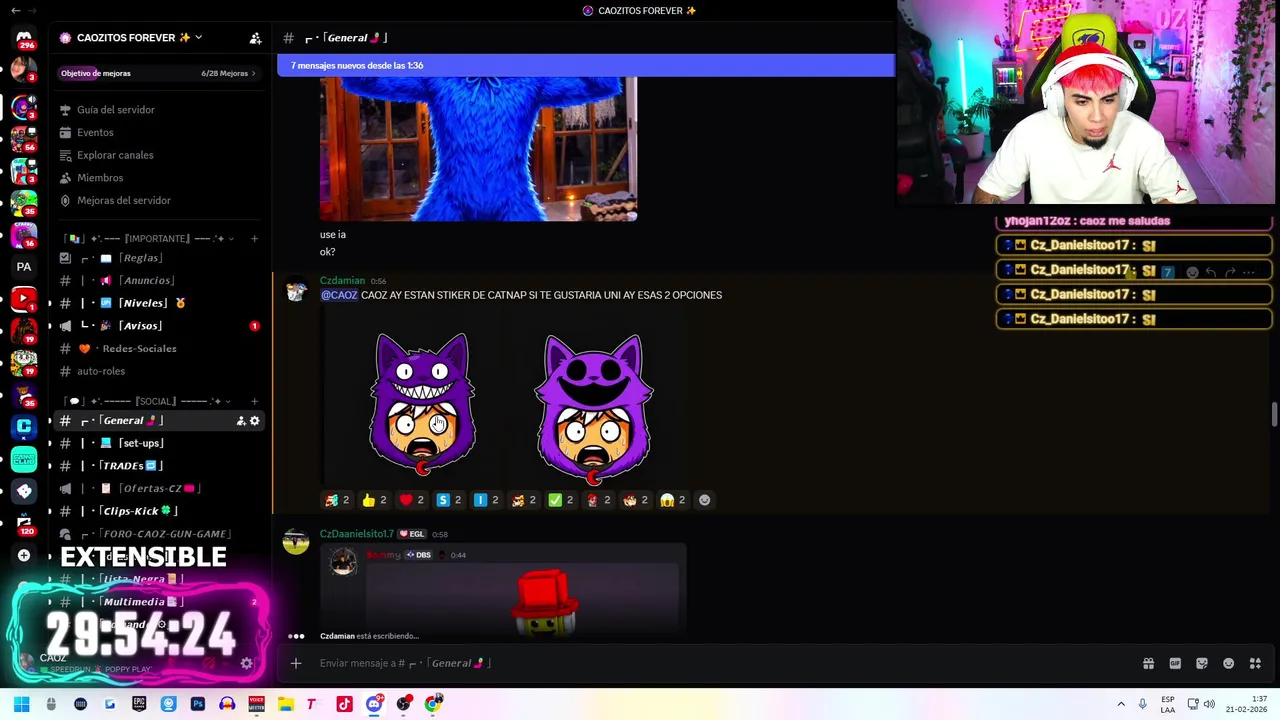The image size is (1280, 720).
Task: Open user settings gear near CAOZ
Action: coord(246,663)
